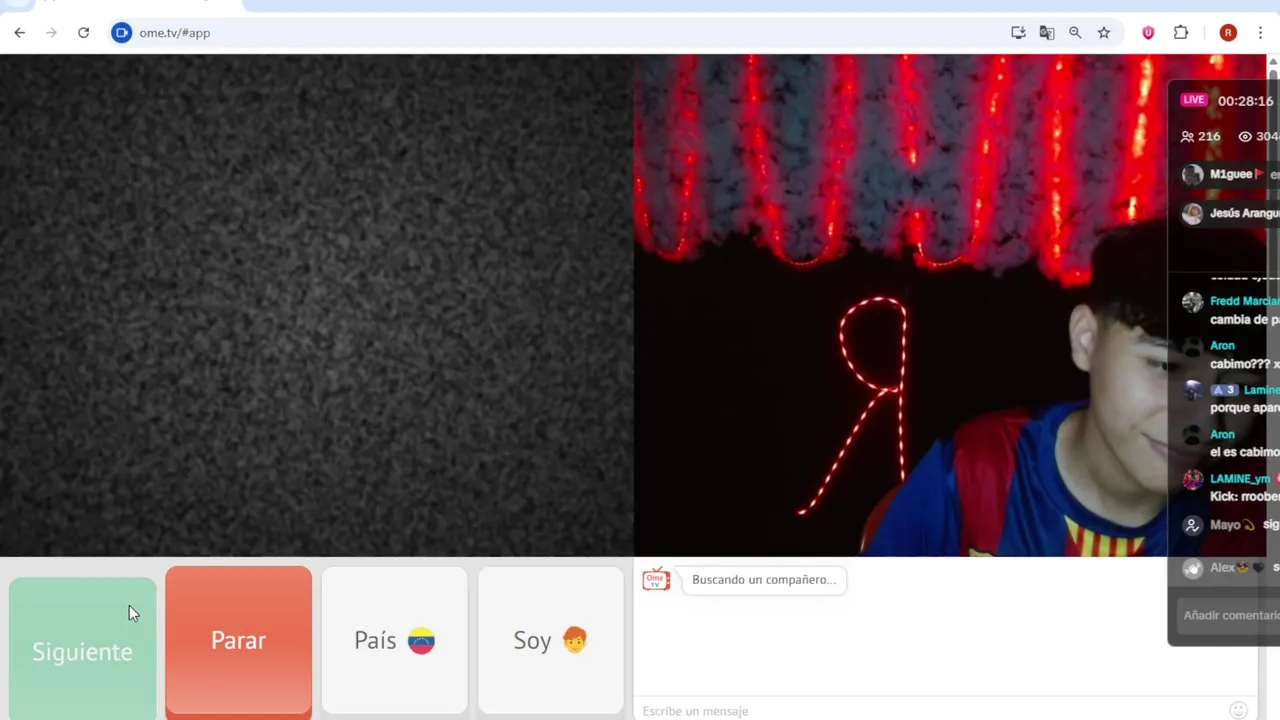Bookmark this page with the star icon
1280x720 pixels.
point(1104,33)
